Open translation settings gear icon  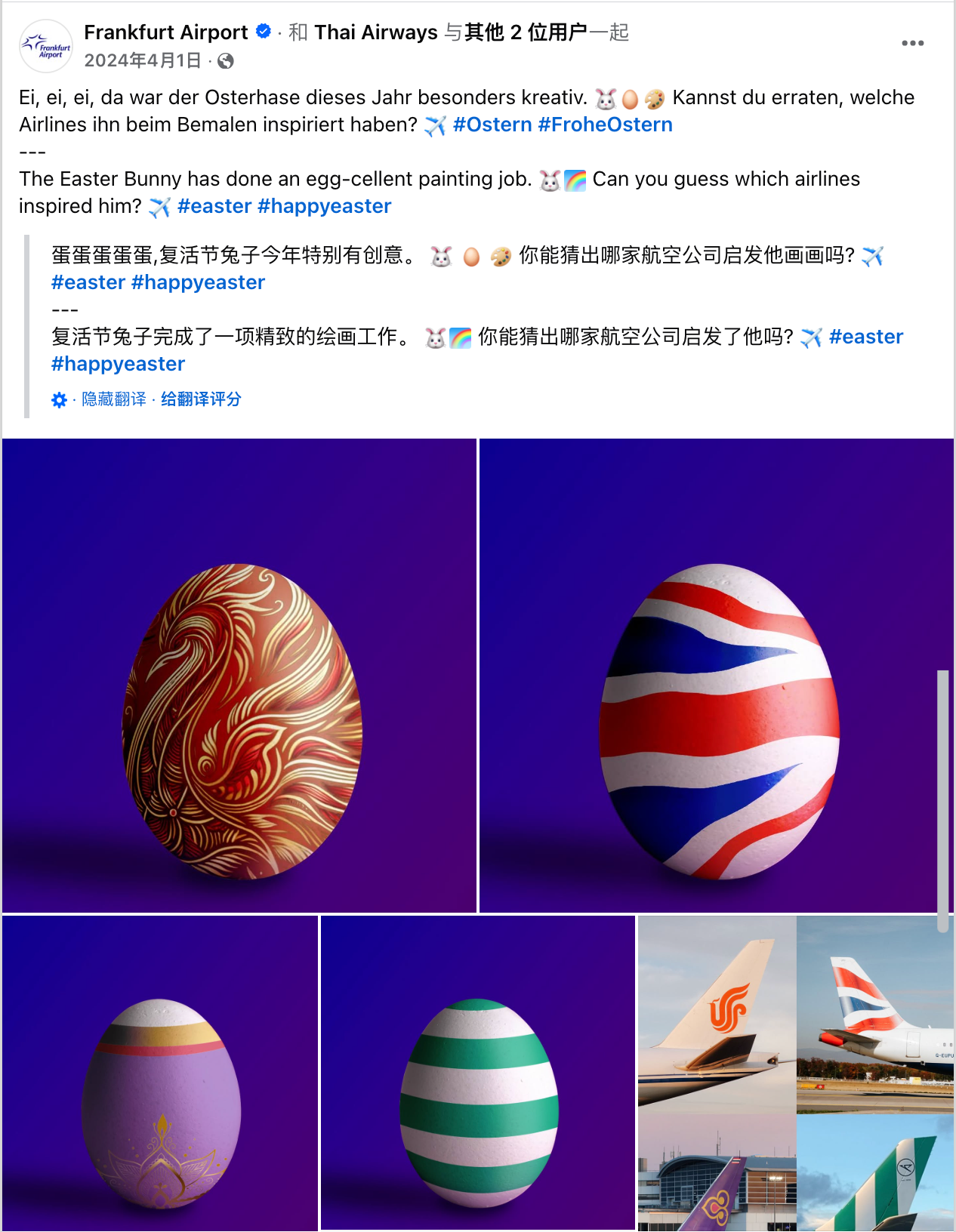(x=59, y=400)
